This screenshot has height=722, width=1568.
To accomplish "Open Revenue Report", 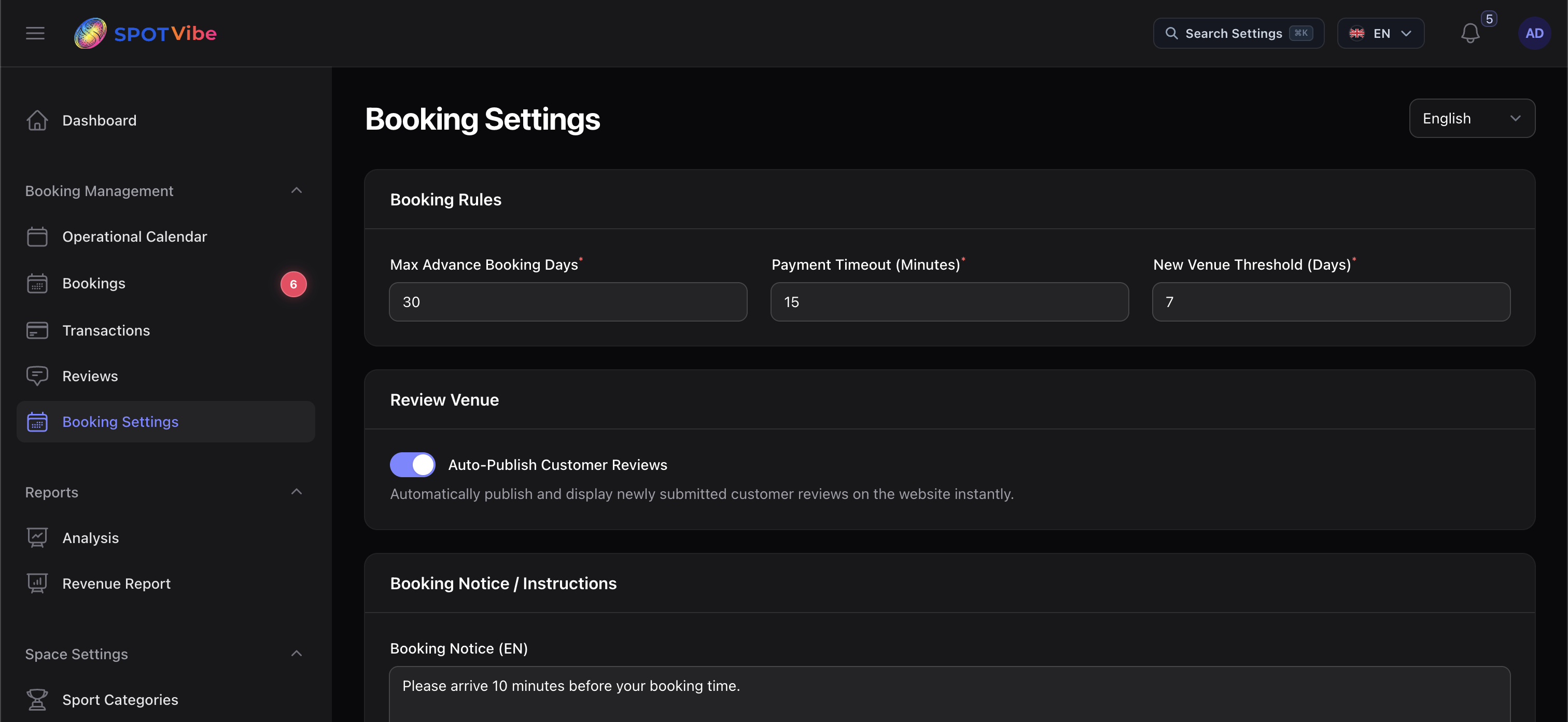I will pos(165,583).
